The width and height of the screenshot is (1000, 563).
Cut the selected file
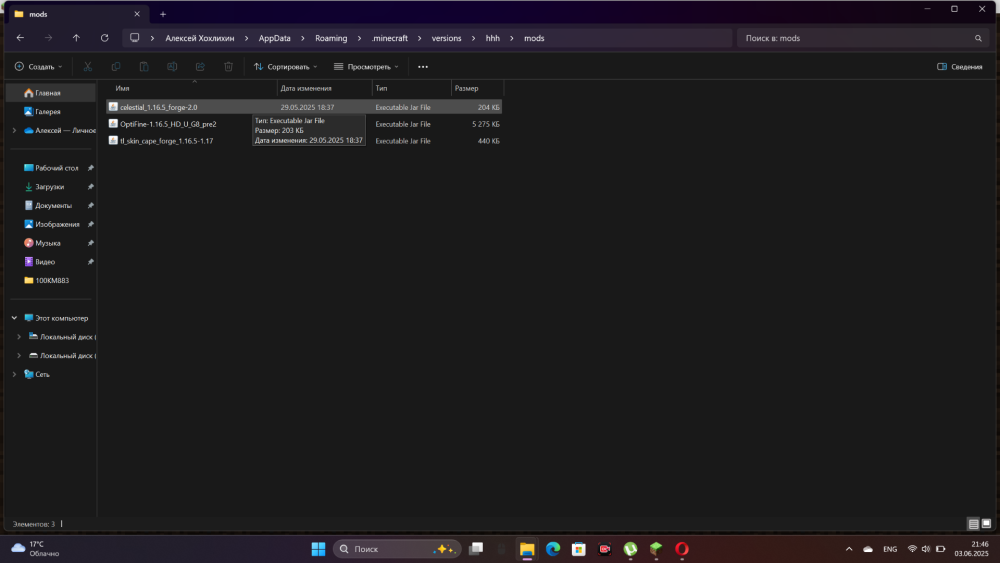[x=88, y=66]
